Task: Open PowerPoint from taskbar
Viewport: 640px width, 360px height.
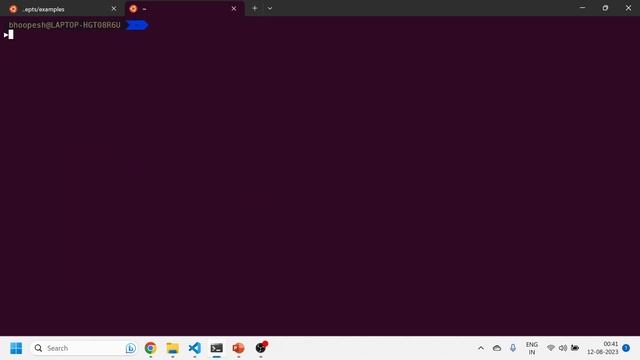Action: click(x=238, y=348)
